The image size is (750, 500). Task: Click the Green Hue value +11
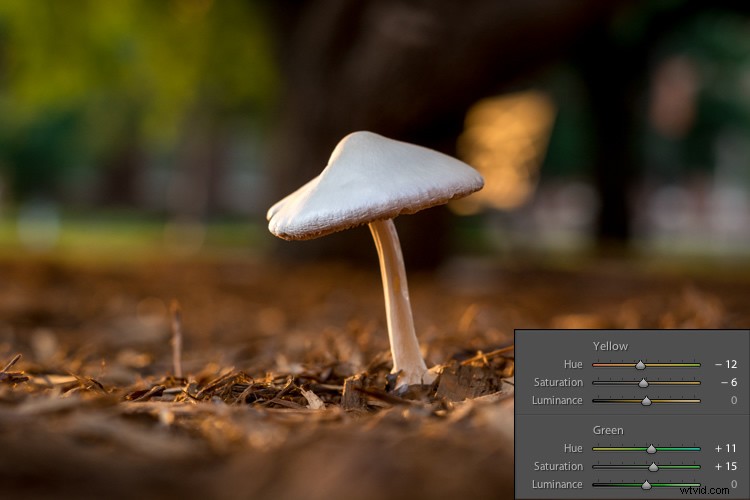[x=726, y=448]
